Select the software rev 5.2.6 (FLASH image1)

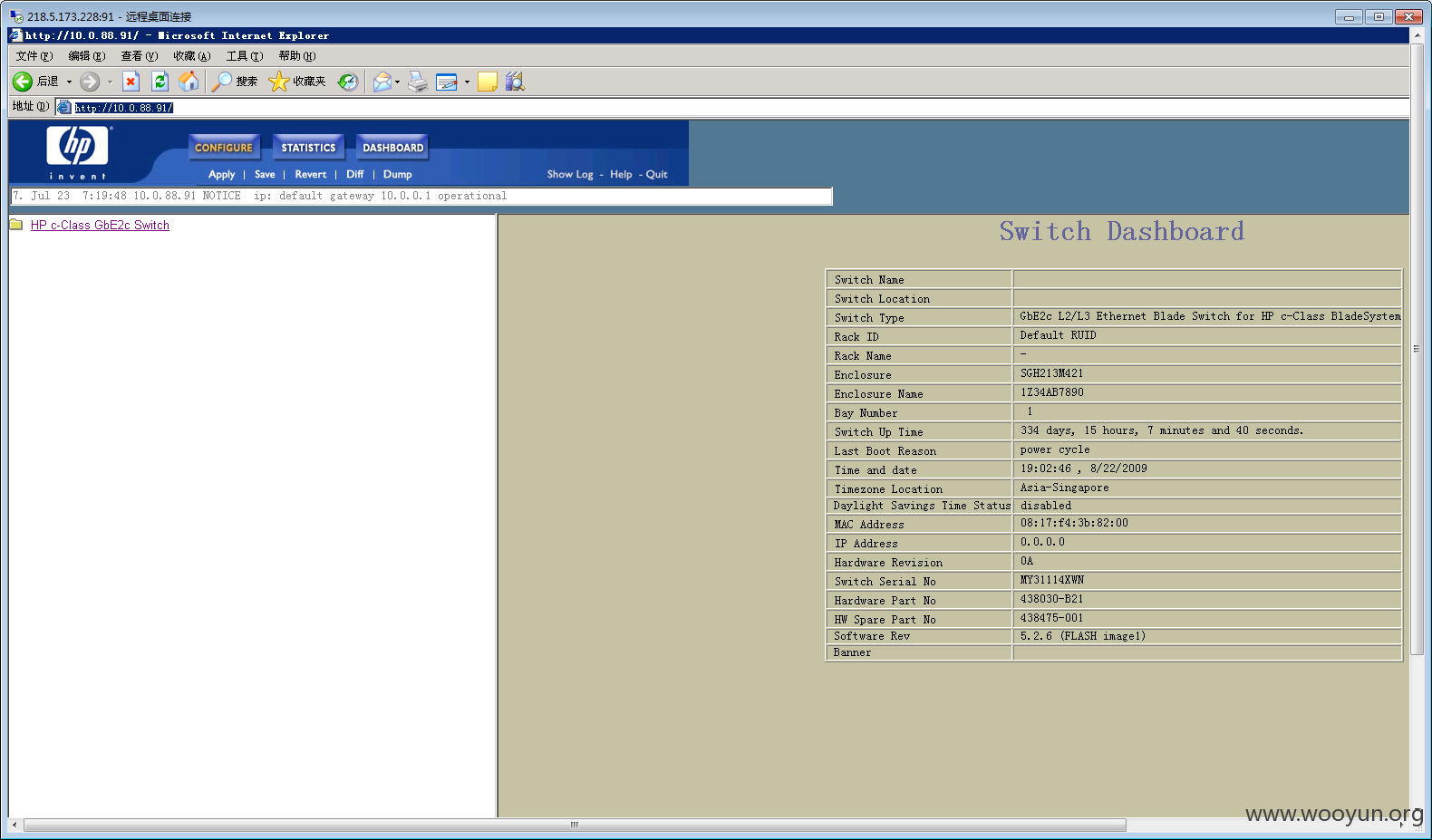(1083, 636)
